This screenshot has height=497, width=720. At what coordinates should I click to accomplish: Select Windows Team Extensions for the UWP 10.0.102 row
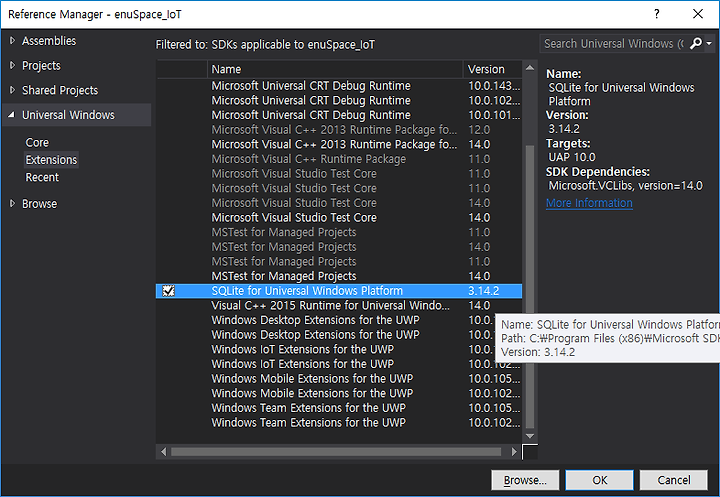coord(339,423)
